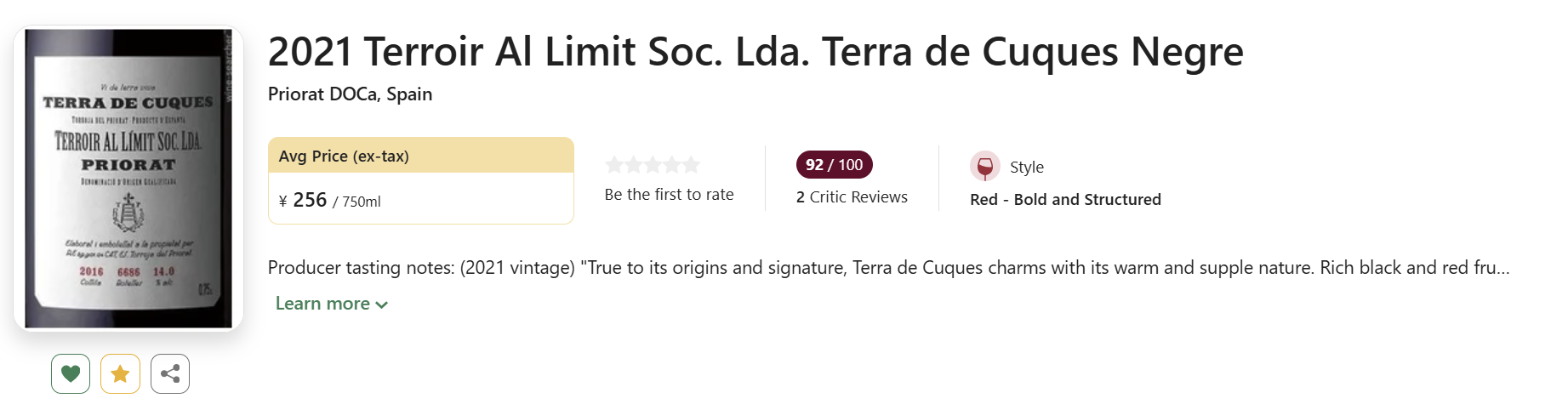
Task: Rate the wine five stars
Action: (691, 165)
